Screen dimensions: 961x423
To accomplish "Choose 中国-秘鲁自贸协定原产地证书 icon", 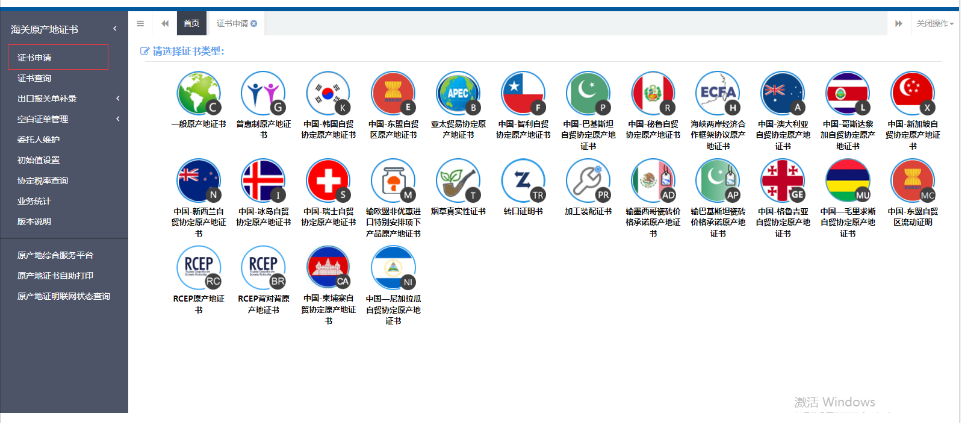I will [653, 93].
